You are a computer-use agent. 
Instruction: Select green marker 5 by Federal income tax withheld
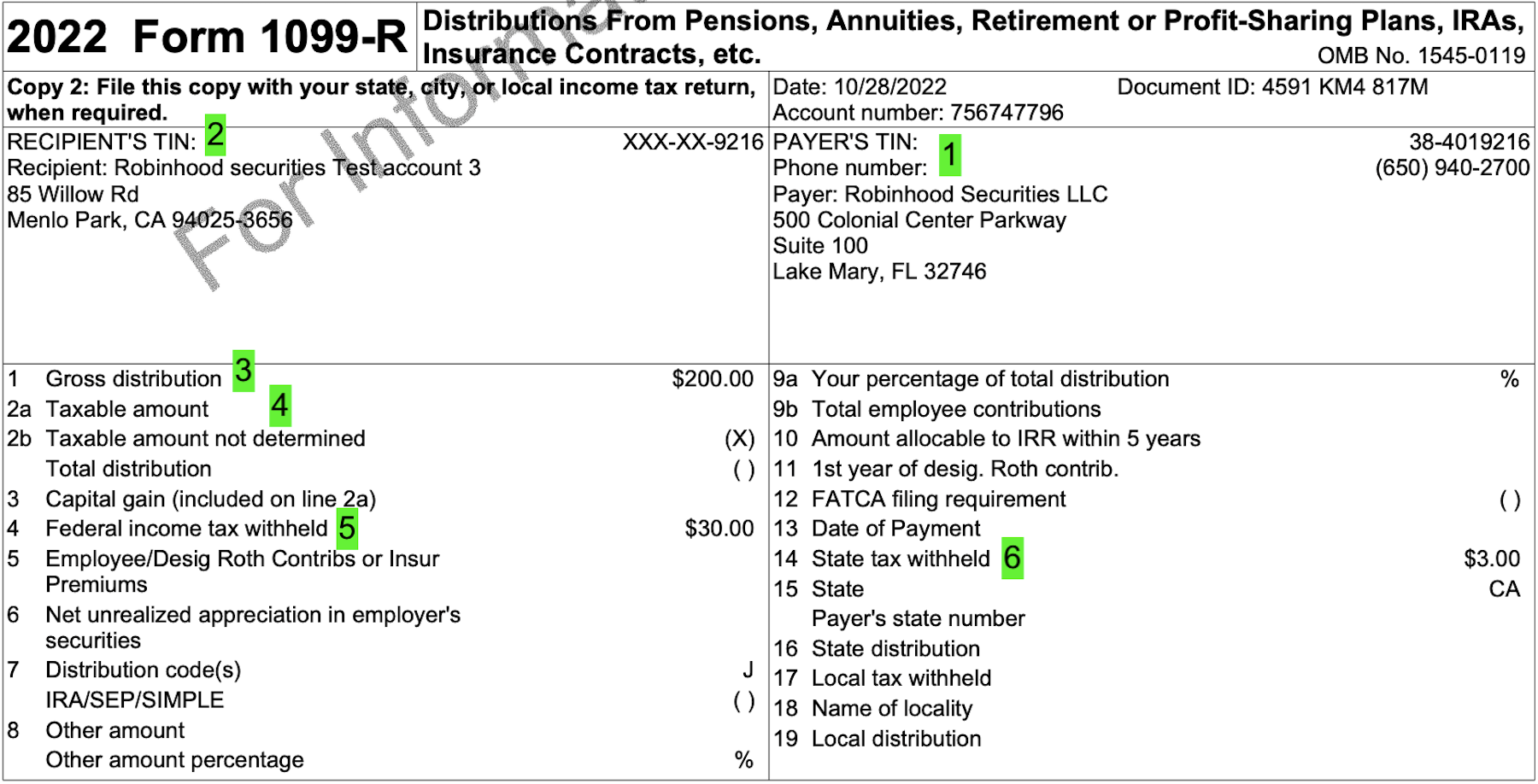click(347, 529)
